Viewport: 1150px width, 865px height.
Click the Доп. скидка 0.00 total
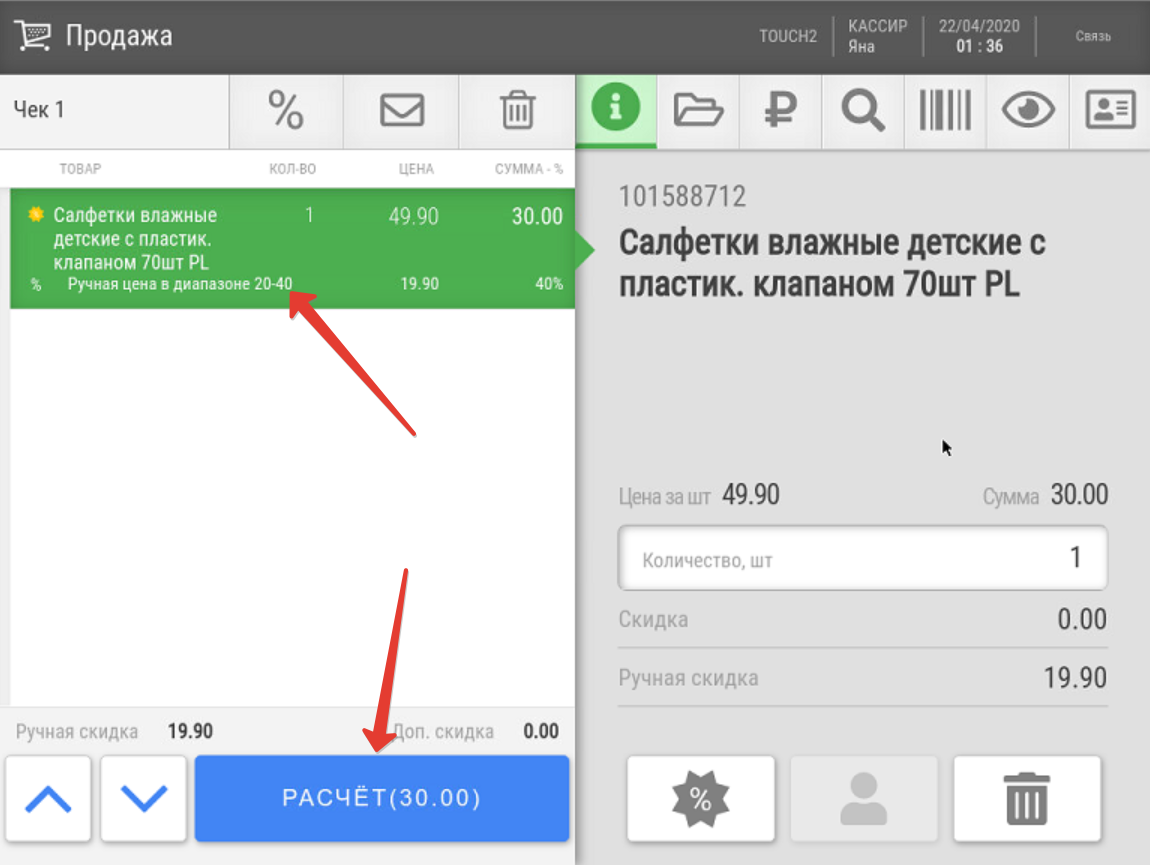pos(541,731)
